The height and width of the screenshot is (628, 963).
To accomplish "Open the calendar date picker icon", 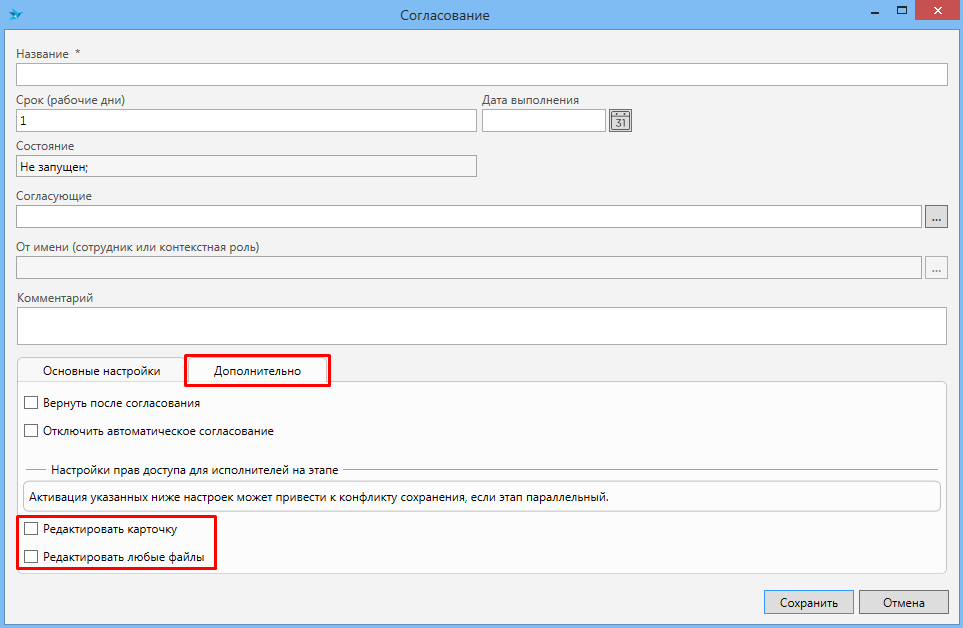I will [x=621, y=121].
